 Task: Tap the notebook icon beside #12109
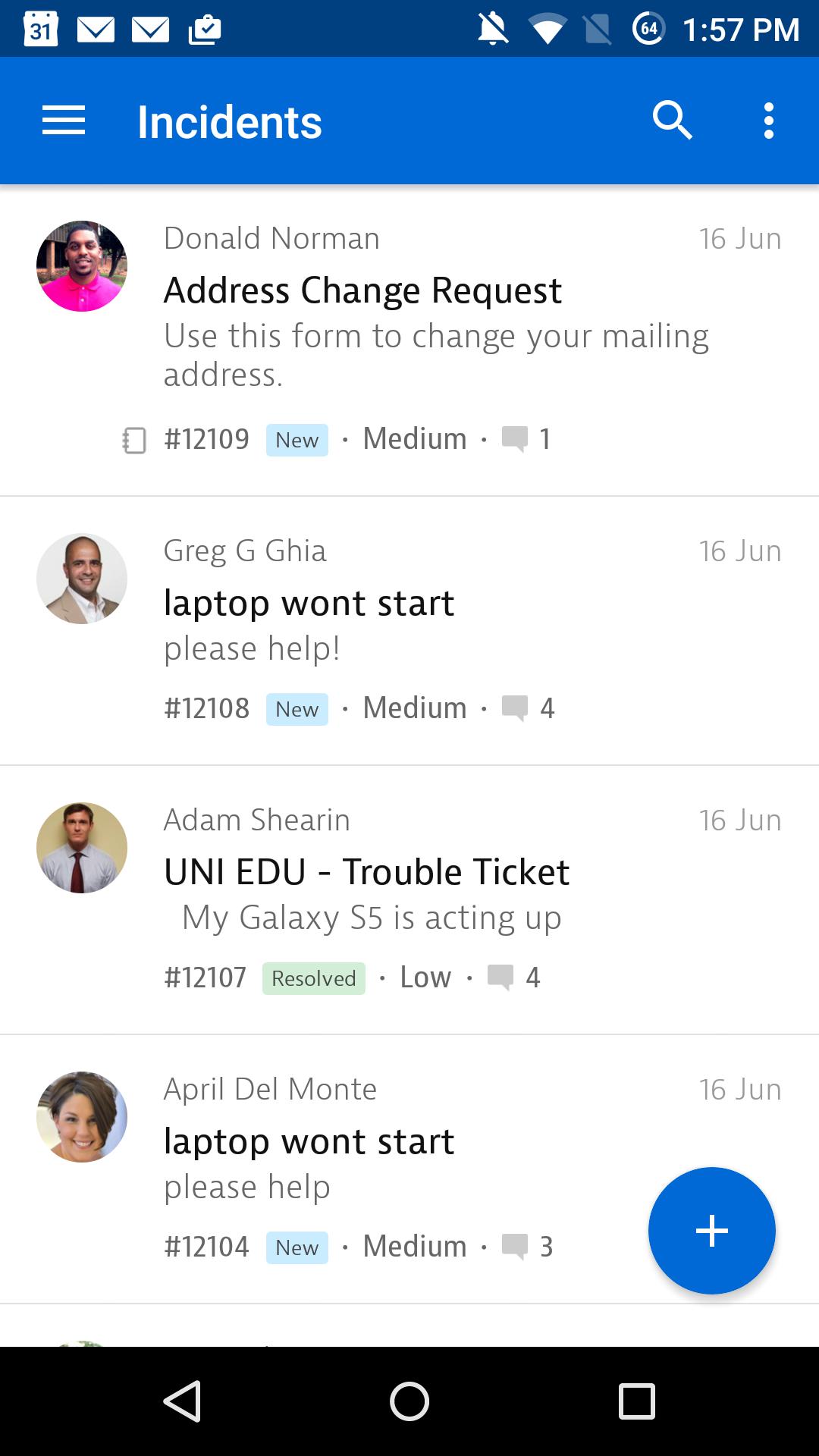pyautogui.click(x=134, y=440)
